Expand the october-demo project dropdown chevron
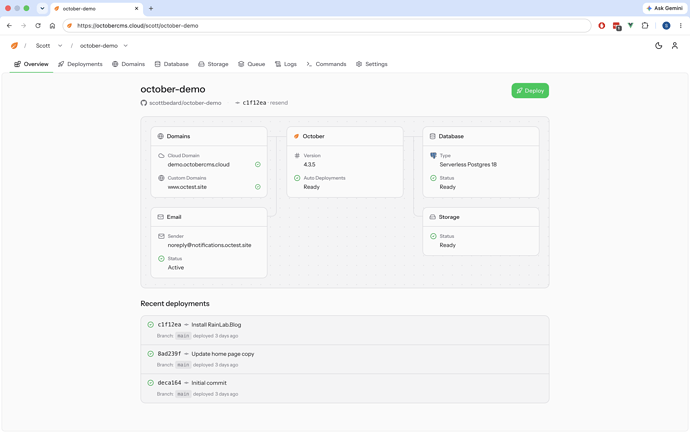The height and width of the screenshot is (432, 690). coord(125,45)
